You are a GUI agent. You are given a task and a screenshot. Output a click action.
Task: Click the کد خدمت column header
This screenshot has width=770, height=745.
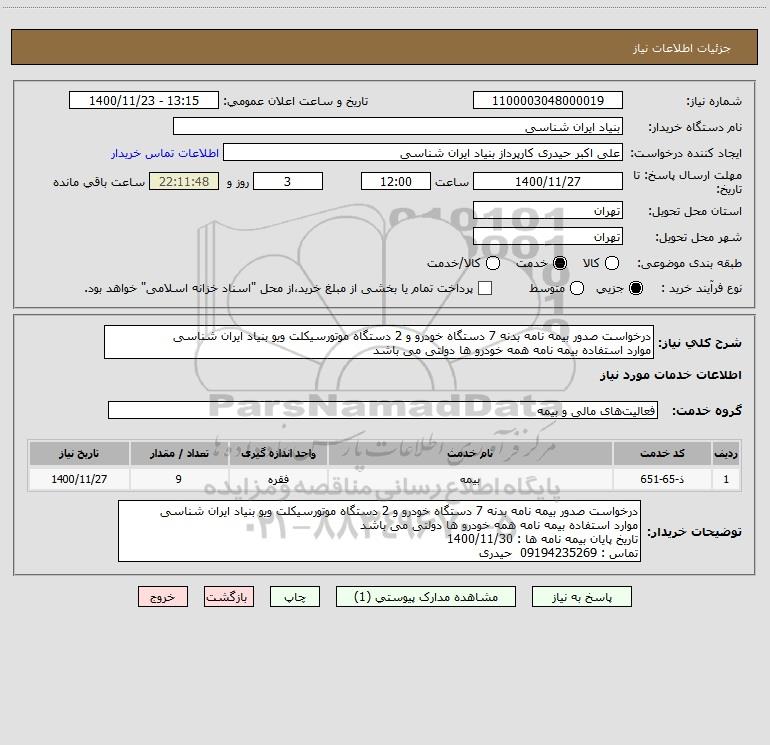click(662, 453)
